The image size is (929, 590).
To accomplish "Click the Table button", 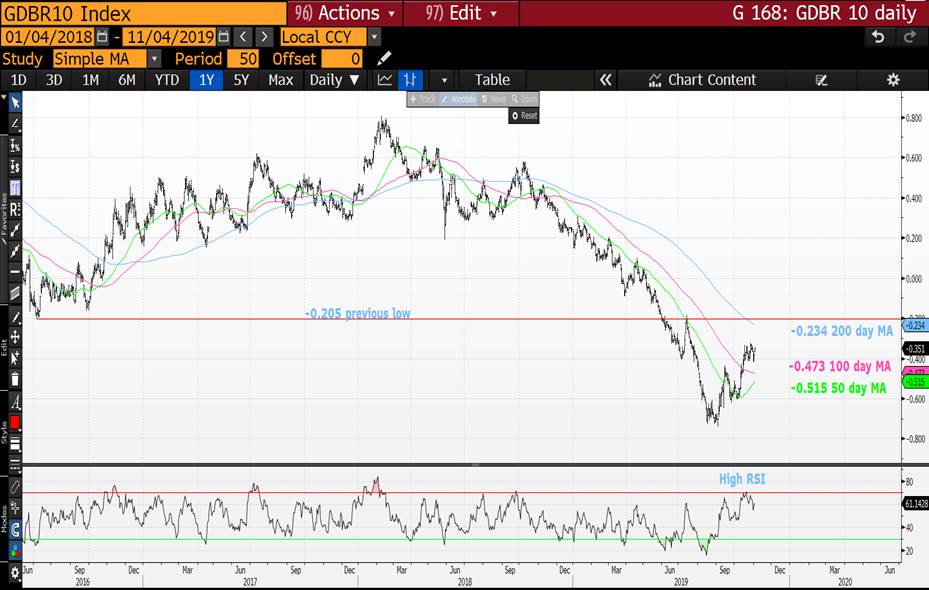I will click(x=491, y=80).
